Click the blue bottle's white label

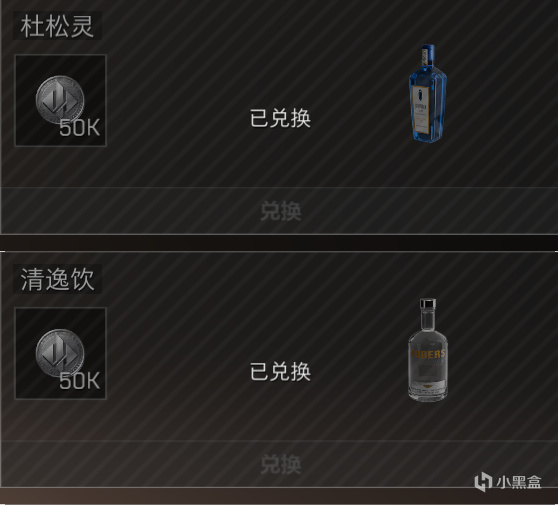click(x=422, y=109)
